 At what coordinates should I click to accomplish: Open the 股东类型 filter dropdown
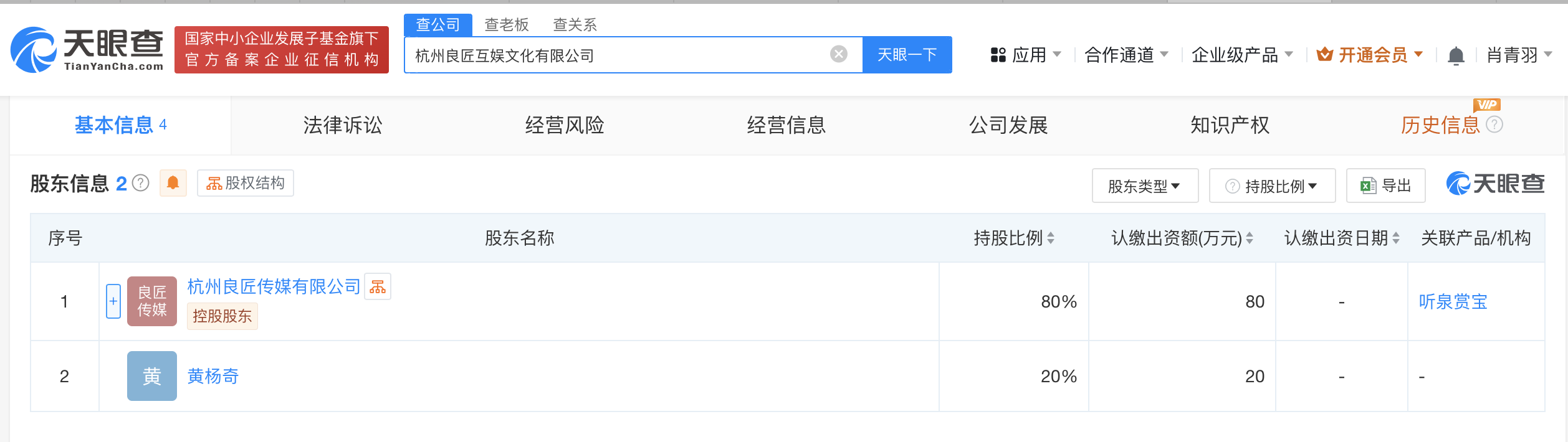coord(1145,186)
